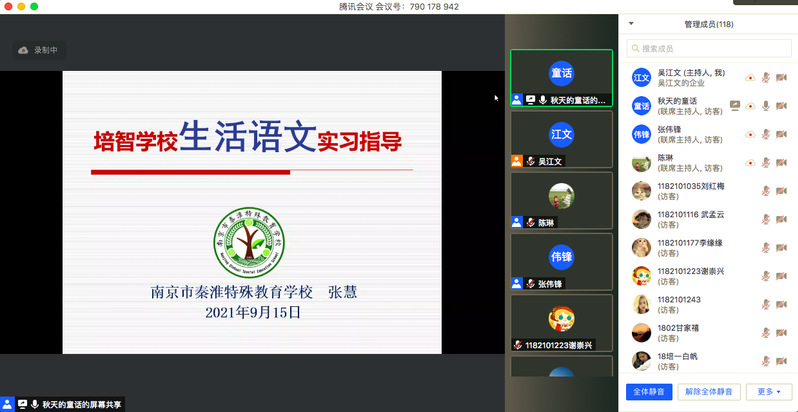Toggle microphone for 秋天的童话 in member list

pyautogui.click(x=766, y=105)
